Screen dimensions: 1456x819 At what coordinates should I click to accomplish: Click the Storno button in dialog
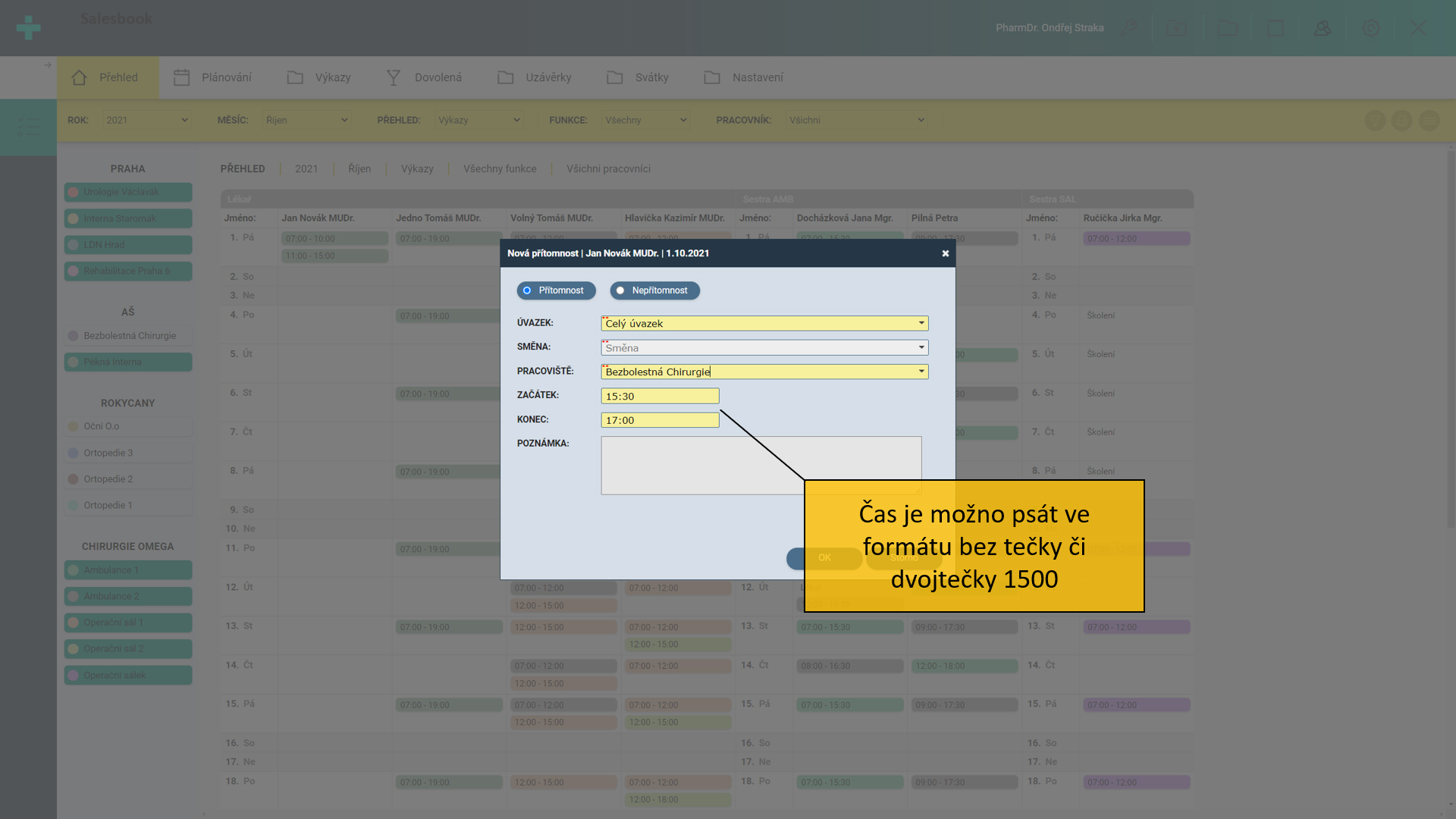tap(904, 558)
